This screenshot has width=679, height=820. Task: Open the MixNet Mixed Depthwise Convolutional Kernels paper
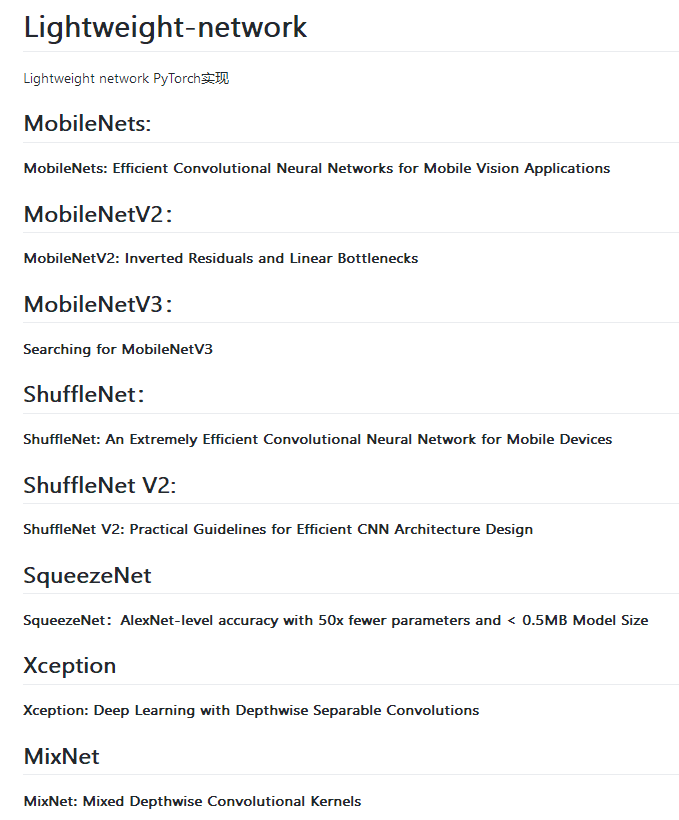click(192, 801)
